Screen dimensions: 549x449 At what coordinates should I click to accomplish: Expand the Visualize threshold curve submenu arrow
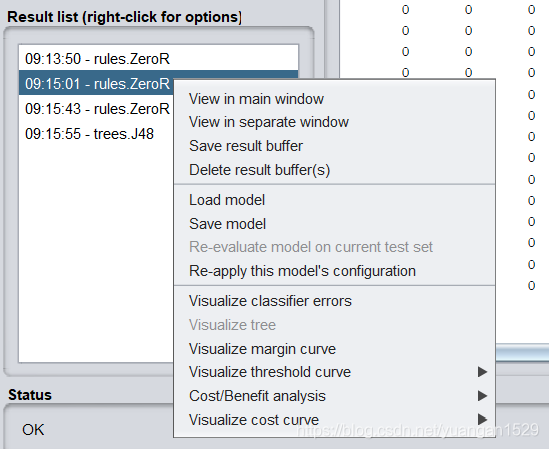click(x=482, y=372)
